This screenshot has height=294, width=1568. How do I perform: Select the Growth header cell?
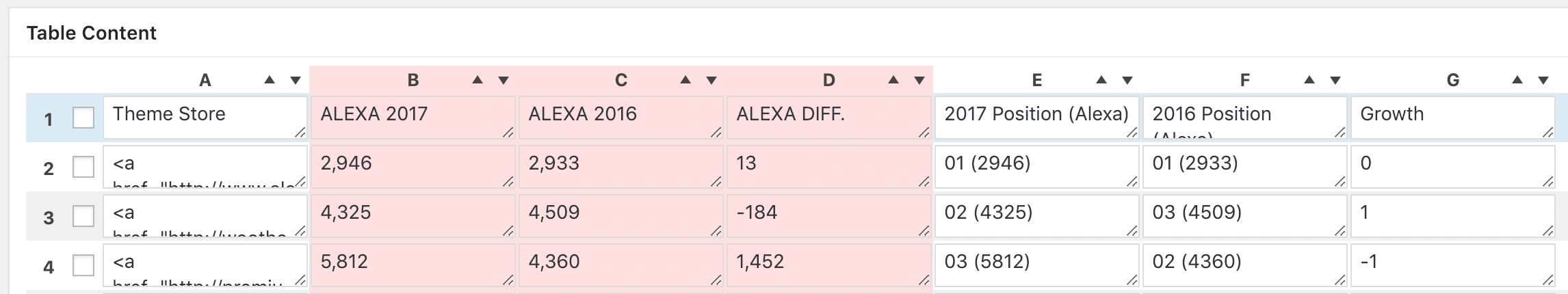pos(1452,117)
